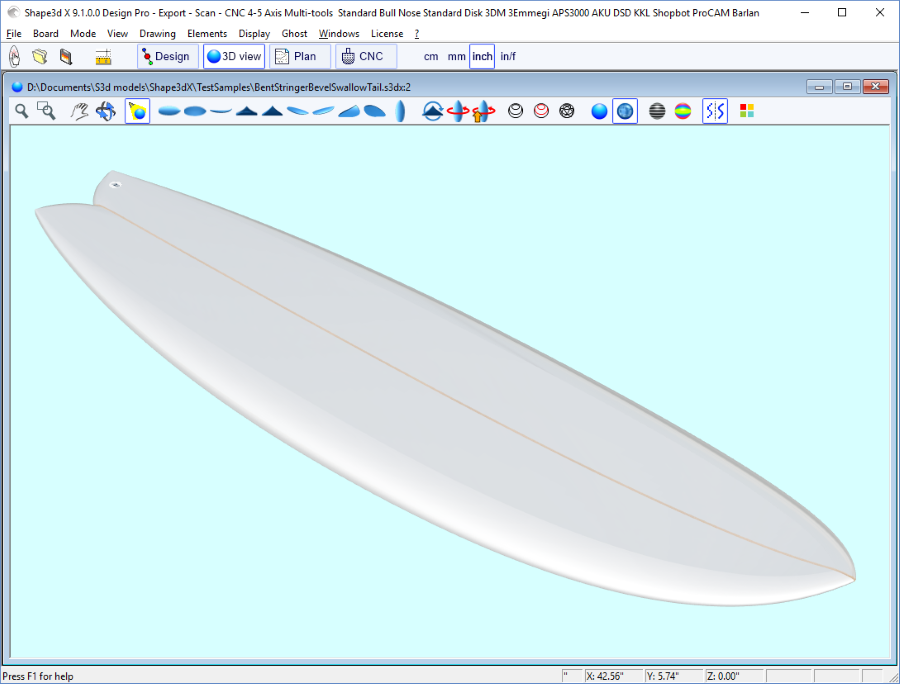900x684 pixels.
Task: Click the surfboard nose tip in viewport
Action: coord(853,577)
